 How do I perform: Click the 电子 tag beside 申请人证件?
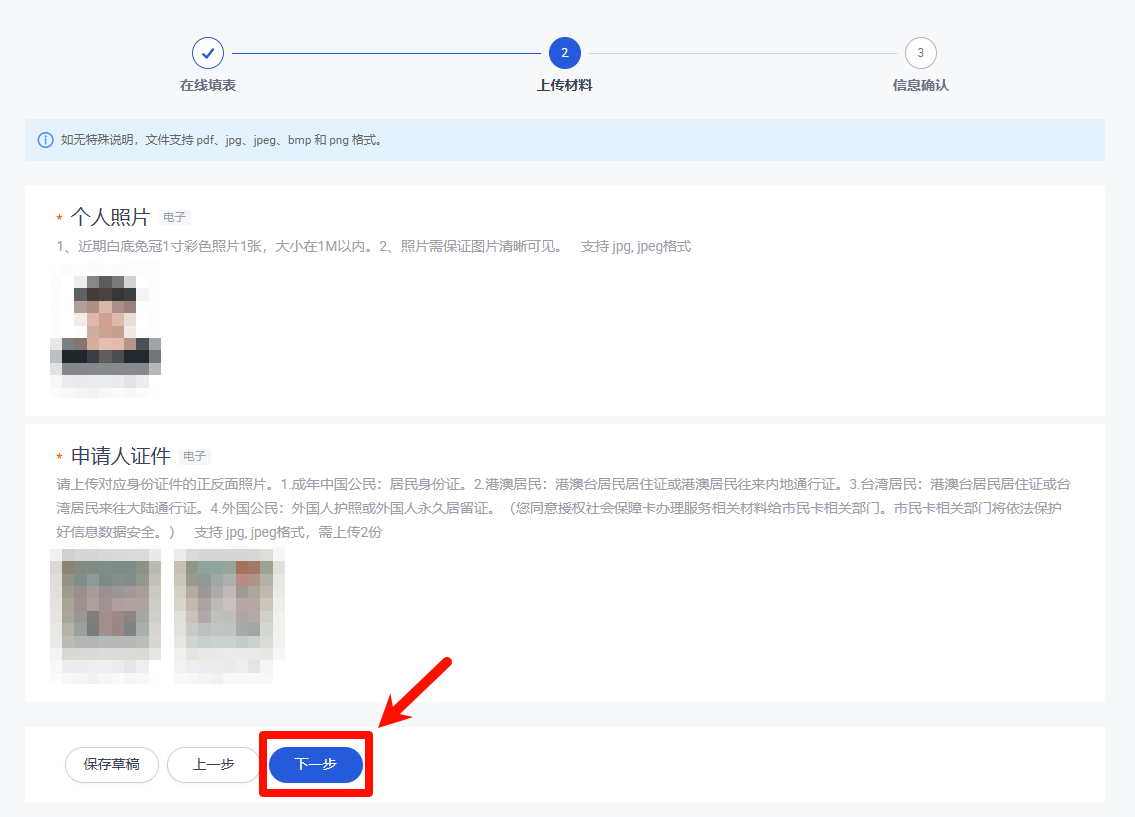pos(195,456)
